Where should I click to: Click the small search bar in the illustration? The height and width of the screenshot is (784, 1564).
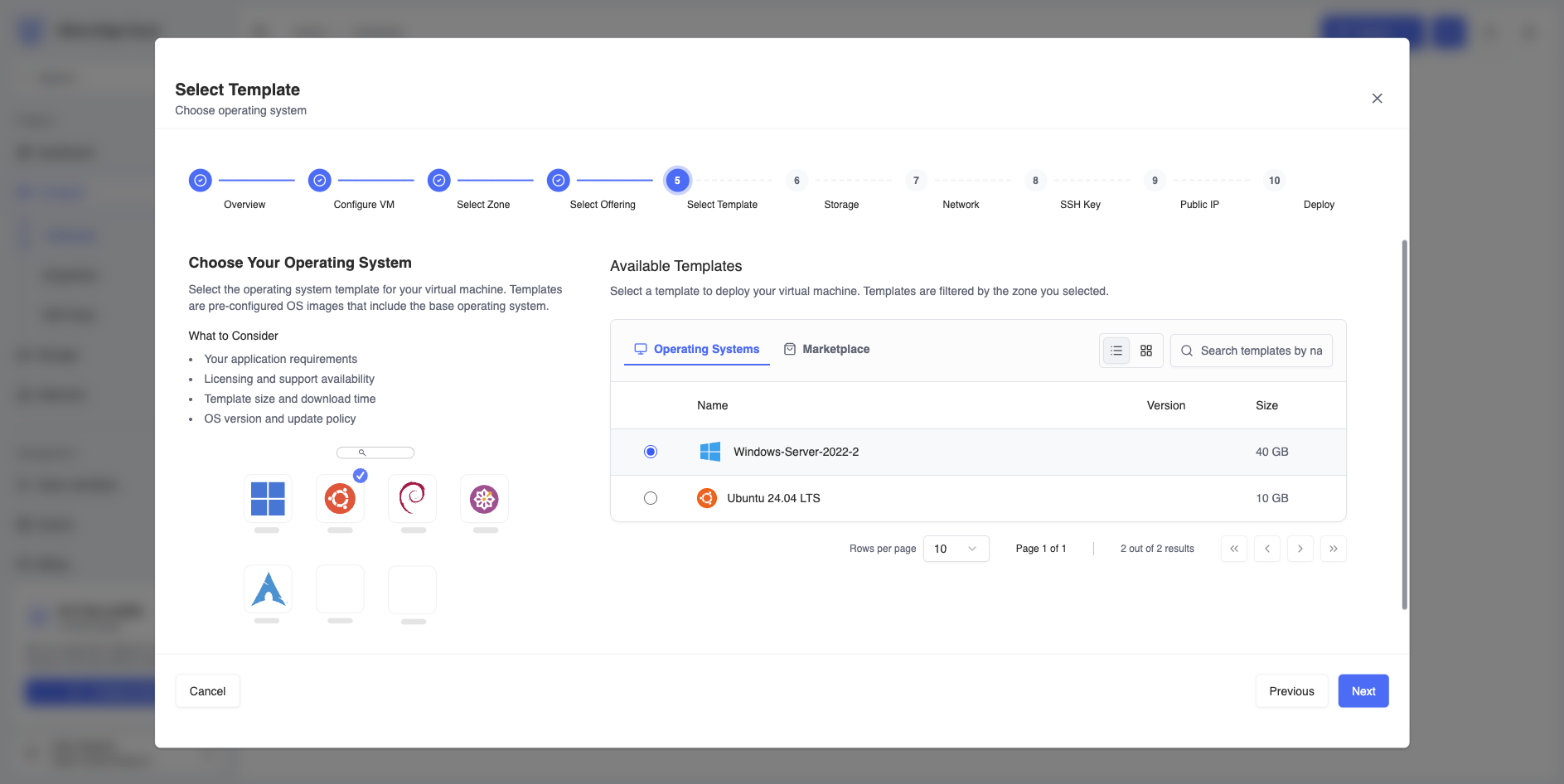375,452
